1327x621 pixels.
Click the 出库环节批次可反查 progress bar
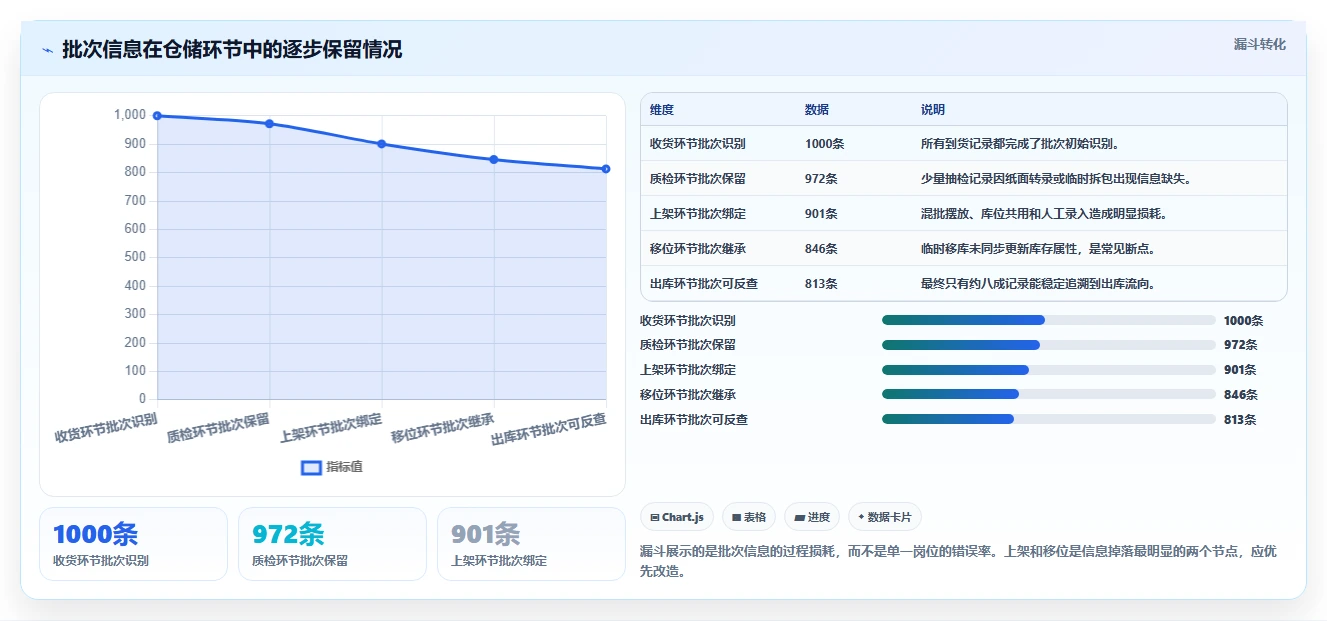[1049, 419]
